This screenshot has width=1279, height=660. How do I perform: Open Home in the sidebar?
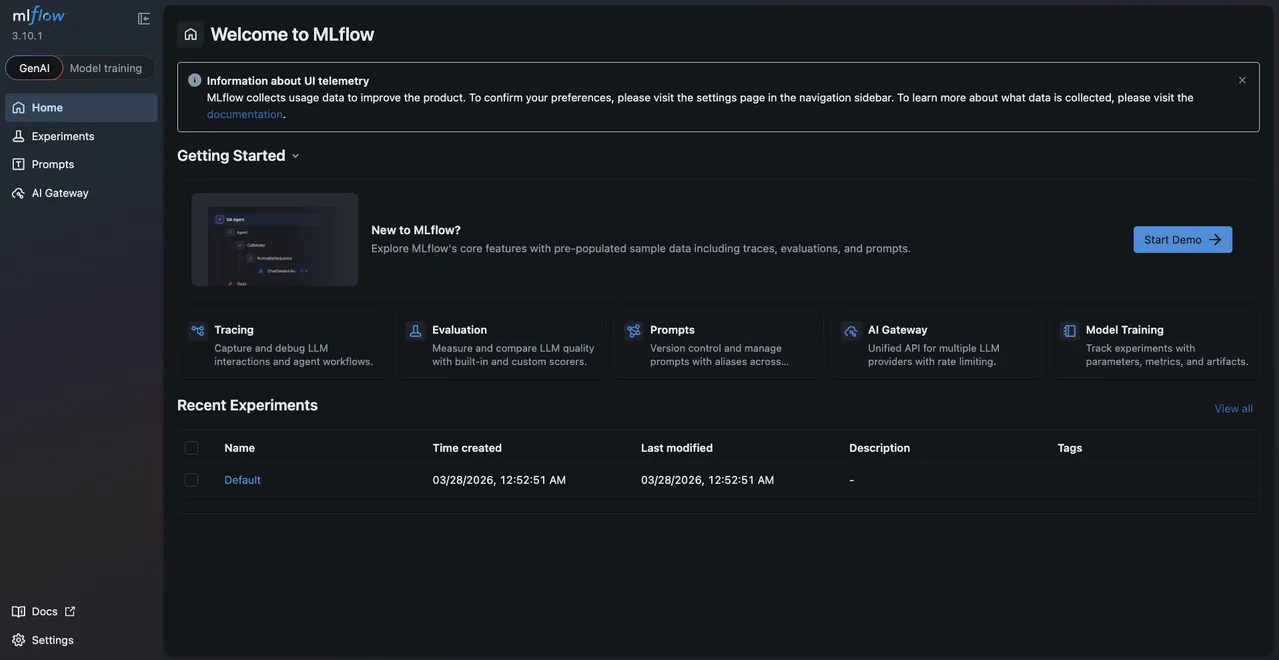(x=82, y=108)
